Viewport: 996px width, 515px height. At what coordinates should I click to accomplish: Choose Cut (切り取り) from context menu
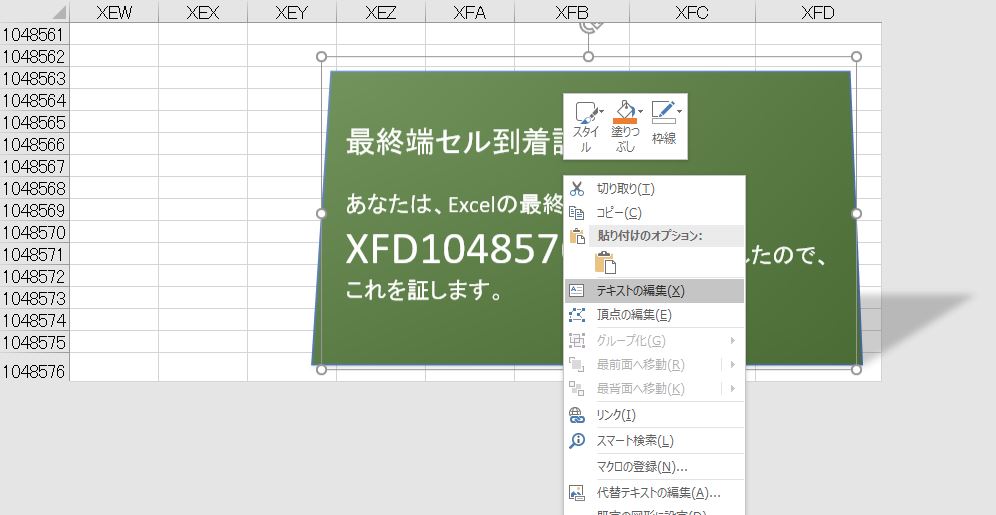[x=654, y=189]
